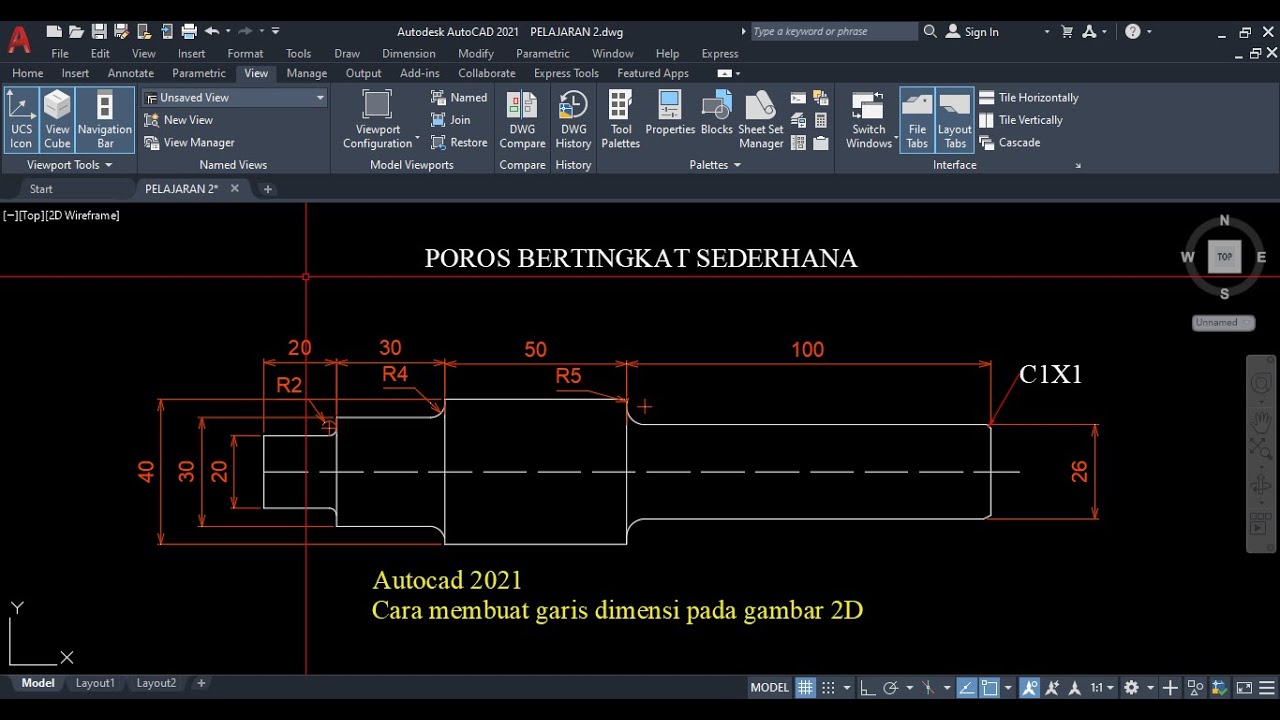Launch DWG Compare tool
Image resolution: width=1280 pixels, height=720 pixels.
coord(522,120)
